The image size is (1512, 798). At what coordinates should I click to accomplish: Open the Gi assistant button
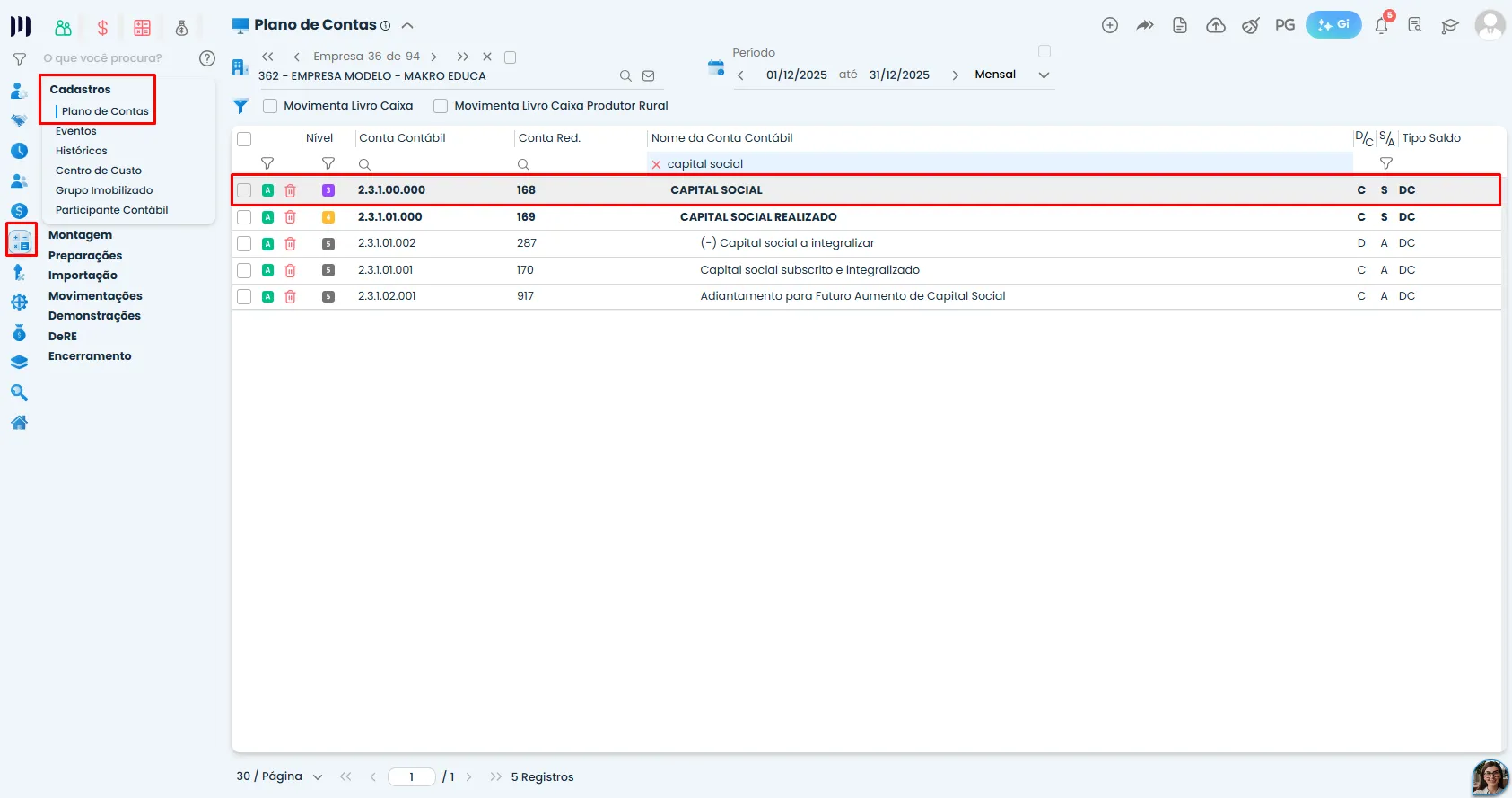click(x=1333, y=25)
